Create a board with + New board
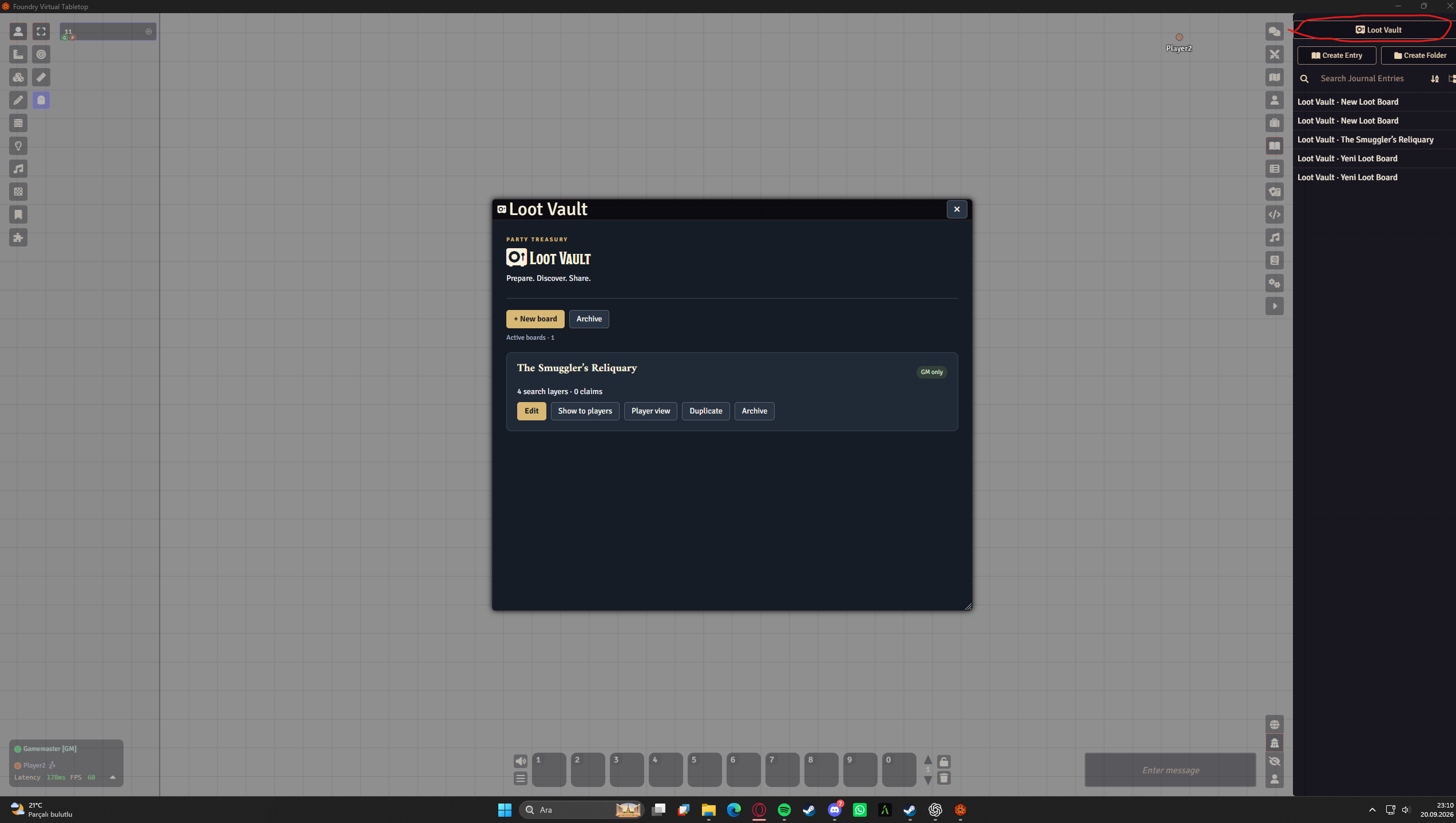 pos(535,319)
